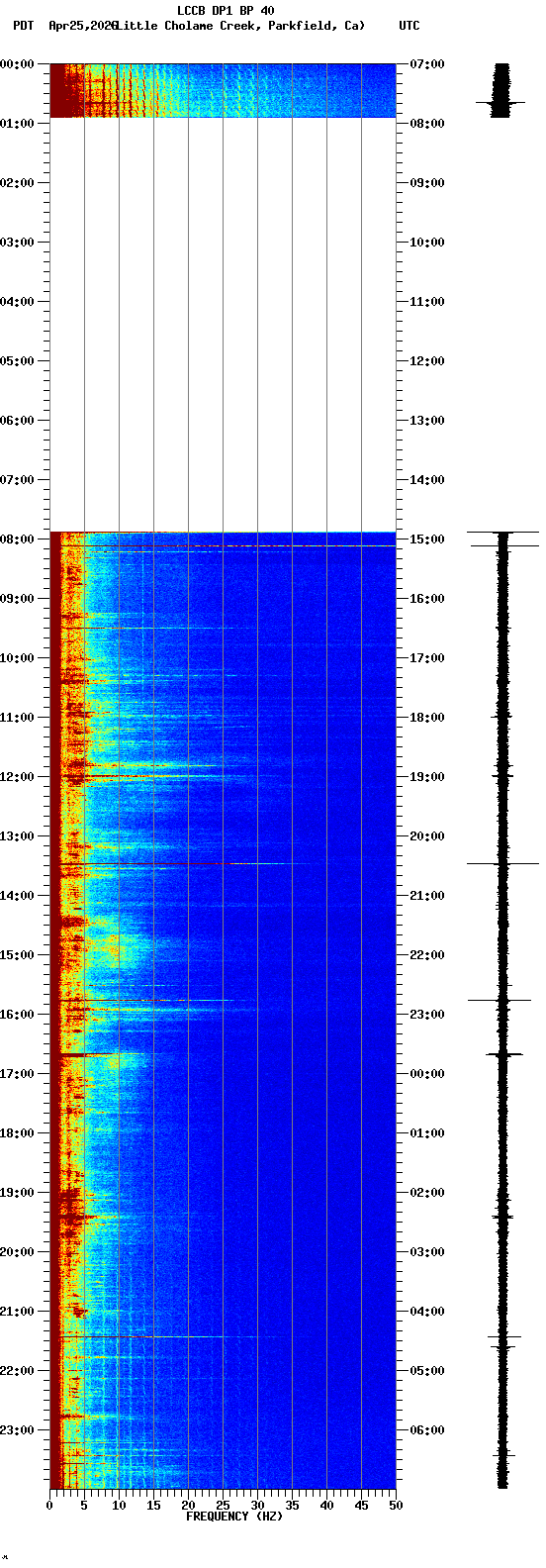Click the "00:00" label on the UTC axis
This screenshot has width=546, height=1568.
point(427,1074)
